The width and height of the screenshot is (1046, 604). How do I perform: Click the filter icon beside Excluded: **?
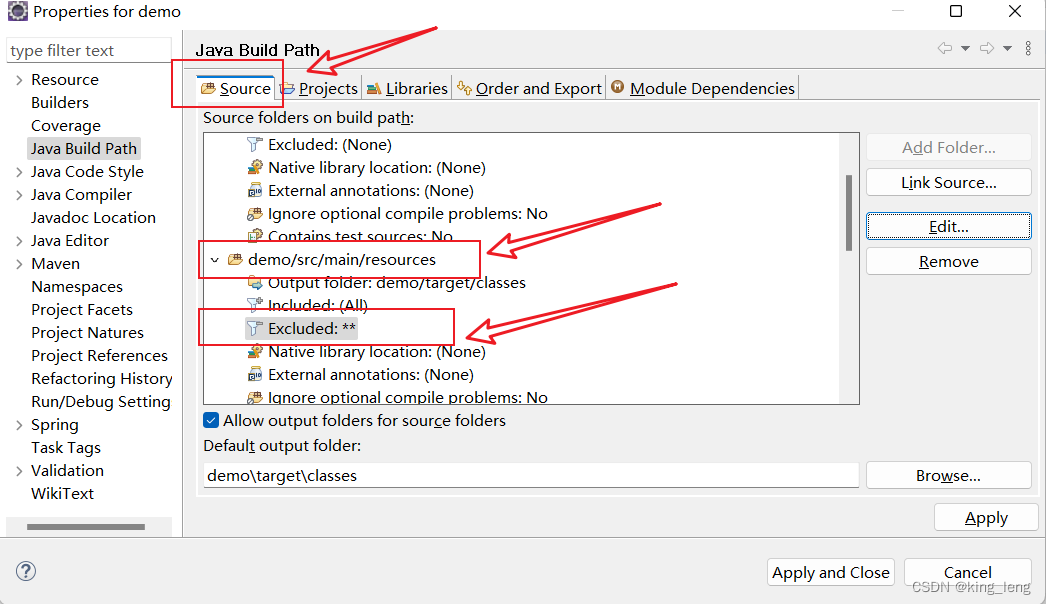254,327
